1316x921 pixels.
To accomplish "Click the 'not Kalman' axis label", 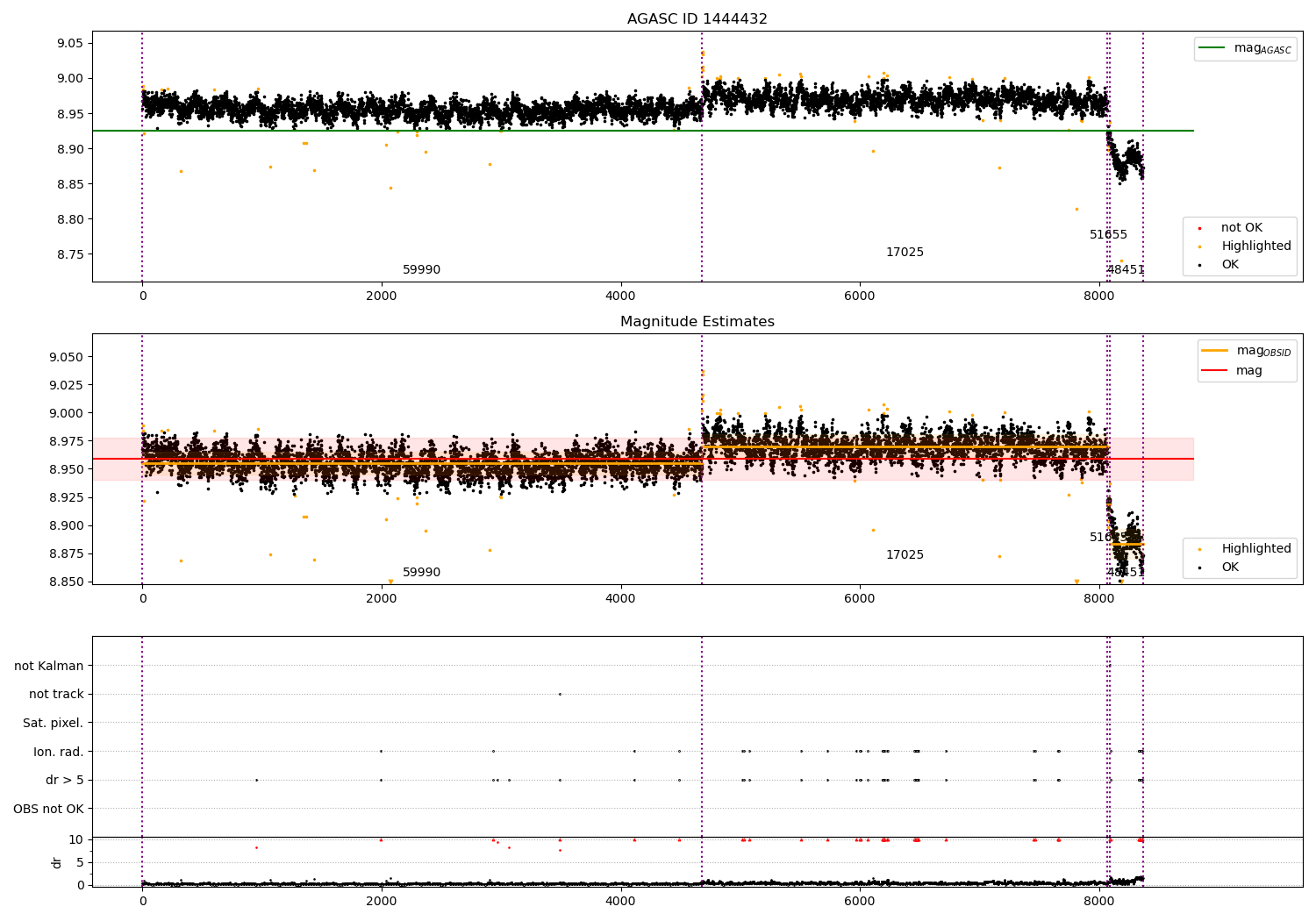I will pyautogui.click(x=49, y=667).
